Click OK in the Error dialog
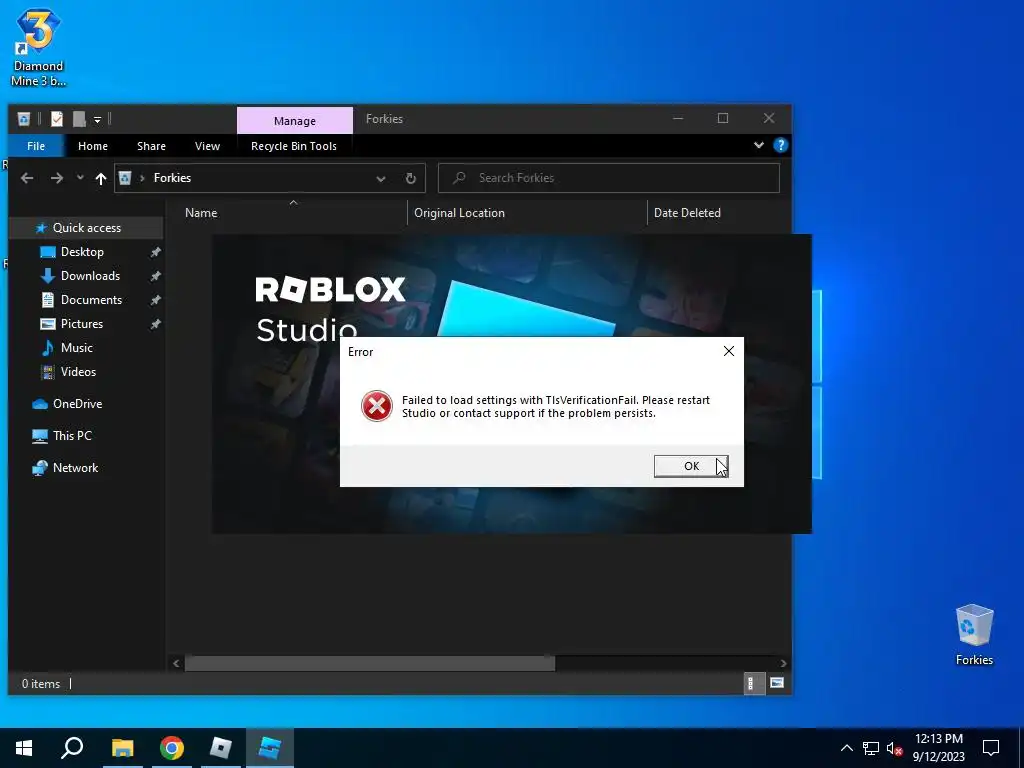This screenshot has height=768, width=1024. click(691, 466)
